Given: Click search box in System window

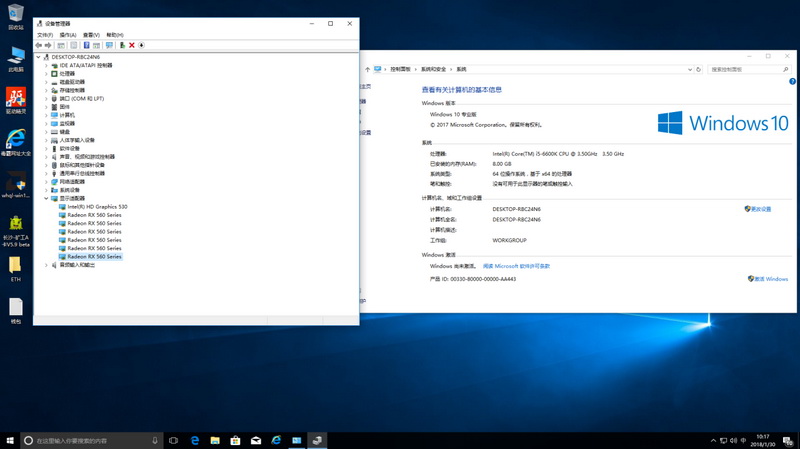Looking at the screenshot, I should pyautogui.click(x=748, y=69).
